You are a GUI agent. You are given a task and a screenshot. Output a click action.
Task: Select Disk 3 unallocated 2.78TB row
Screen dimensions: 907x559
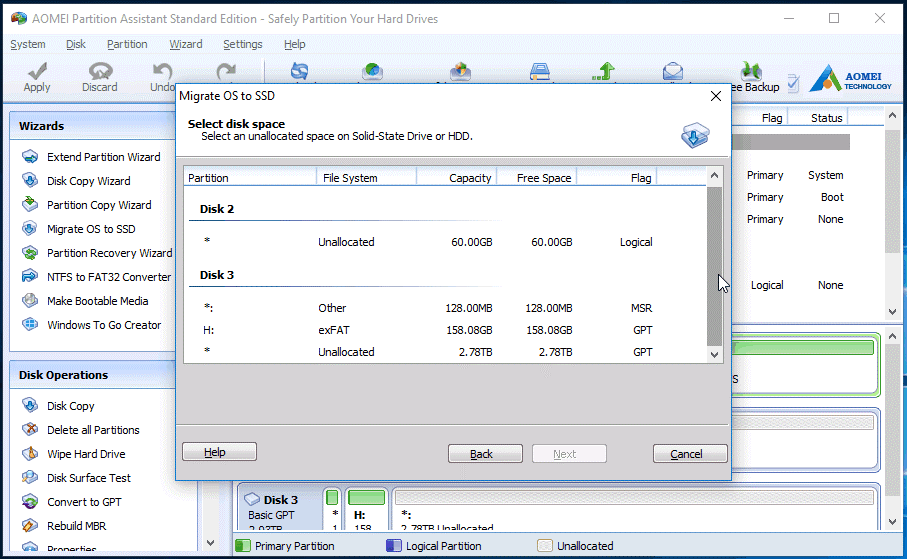point(445,352)
